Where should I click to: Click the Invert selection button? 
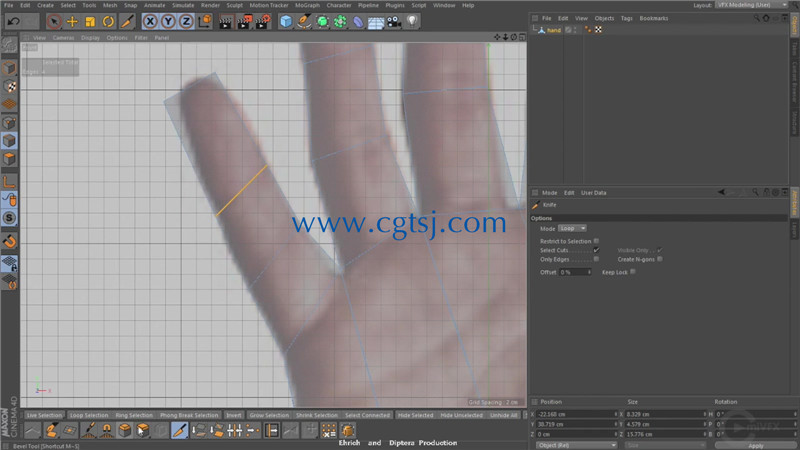(234, 415)
